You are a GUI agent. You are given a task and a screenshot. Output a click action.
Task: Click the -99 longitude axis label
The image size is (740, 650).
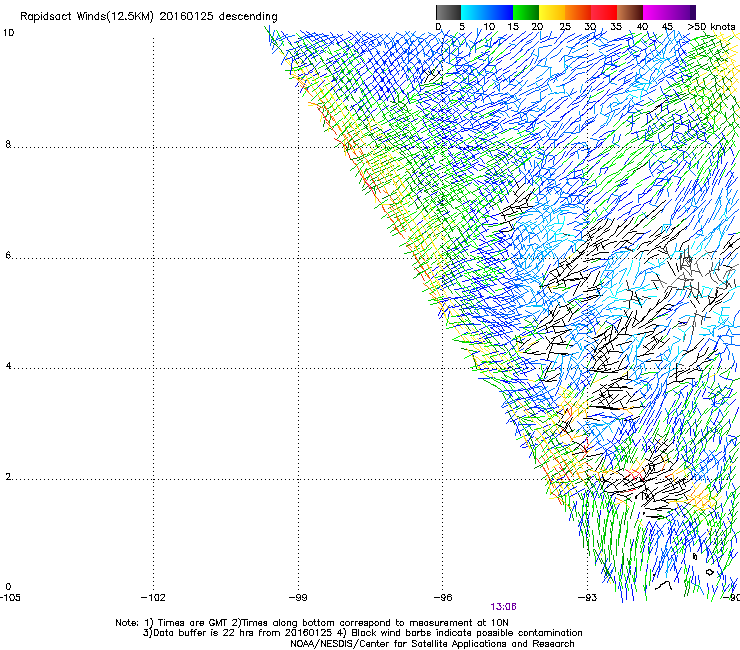(x=298, y=598)
